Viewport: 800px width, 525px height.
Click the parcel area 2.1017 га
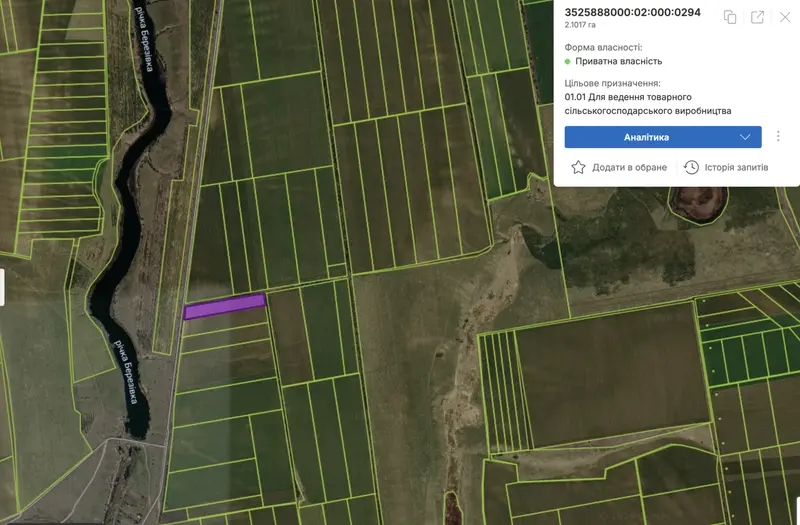click(x=580, y=24)
